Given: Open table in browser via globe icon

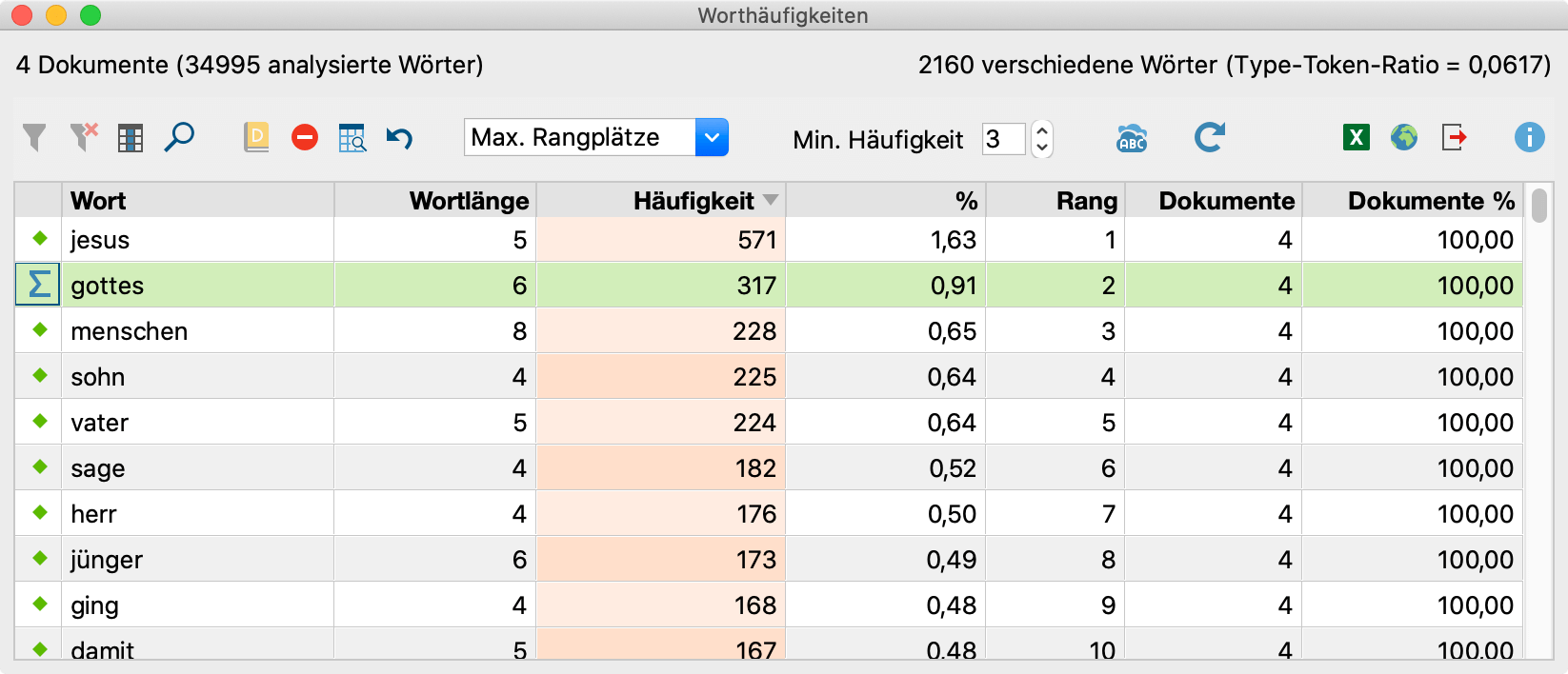Looking at the screenshot, I should pos(1403,138).
